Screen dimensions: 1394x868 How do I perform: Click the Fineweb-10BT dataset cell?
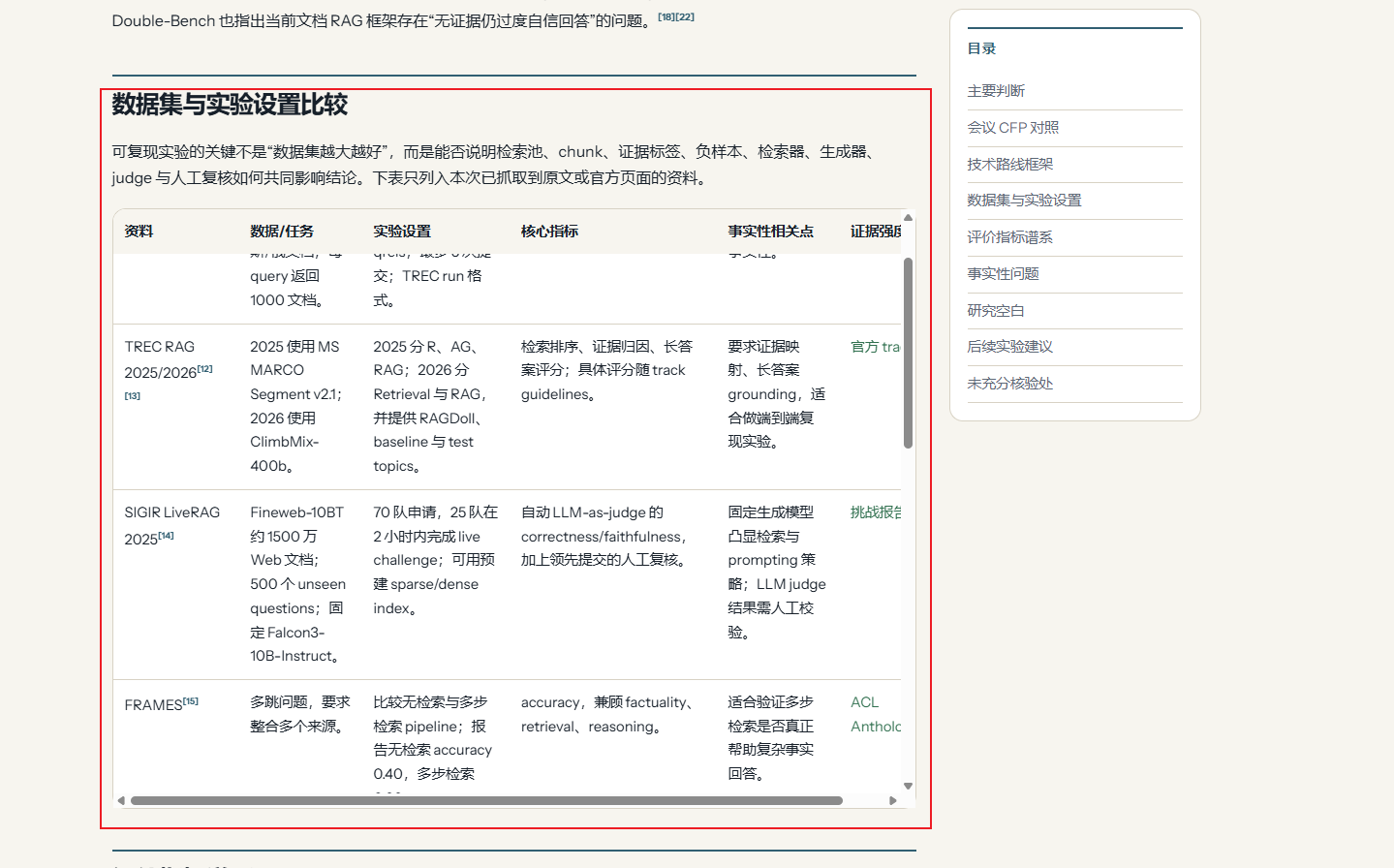click(x=298, y=584)
